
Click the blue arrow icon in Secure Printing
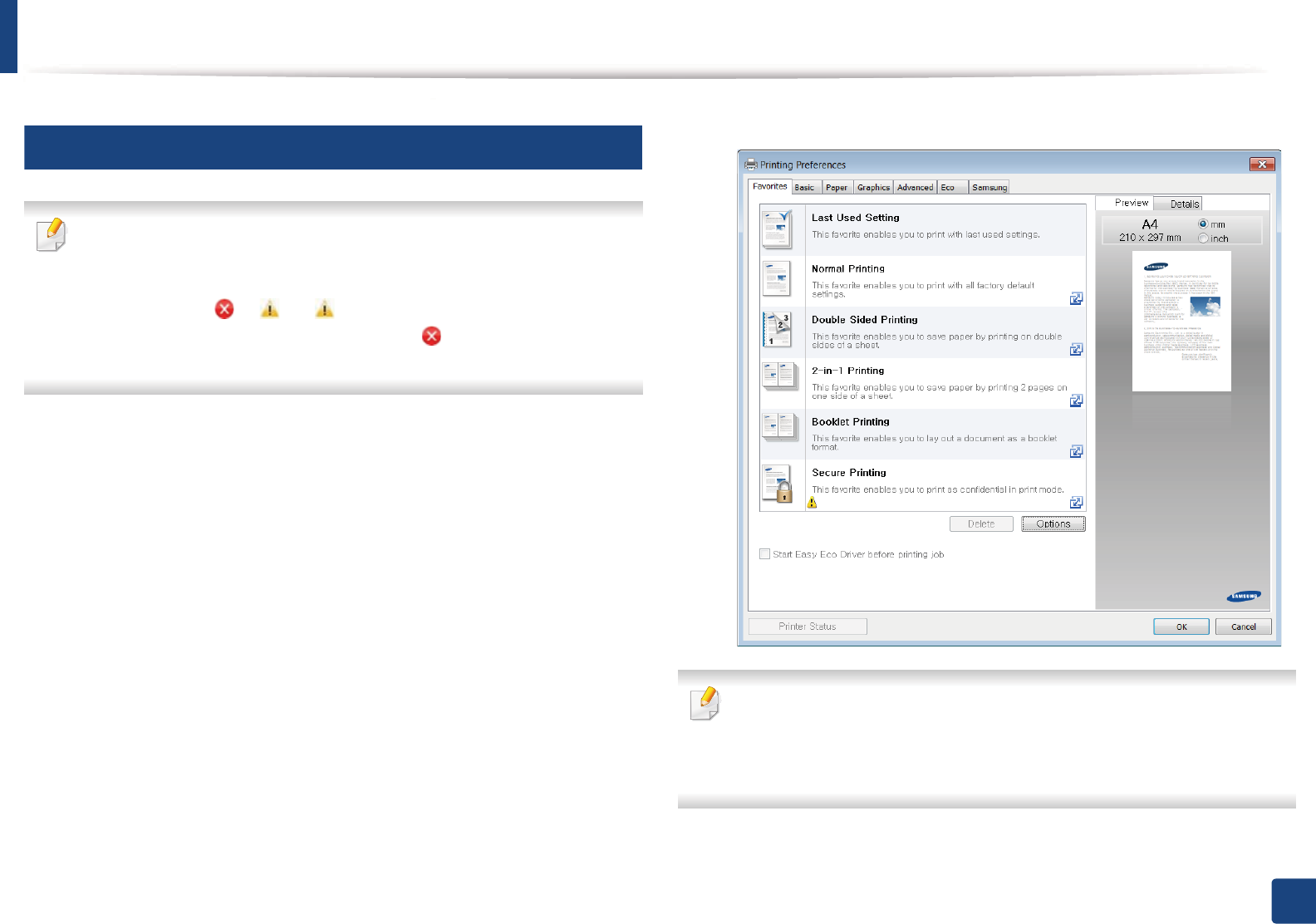tap(1076, 502)
